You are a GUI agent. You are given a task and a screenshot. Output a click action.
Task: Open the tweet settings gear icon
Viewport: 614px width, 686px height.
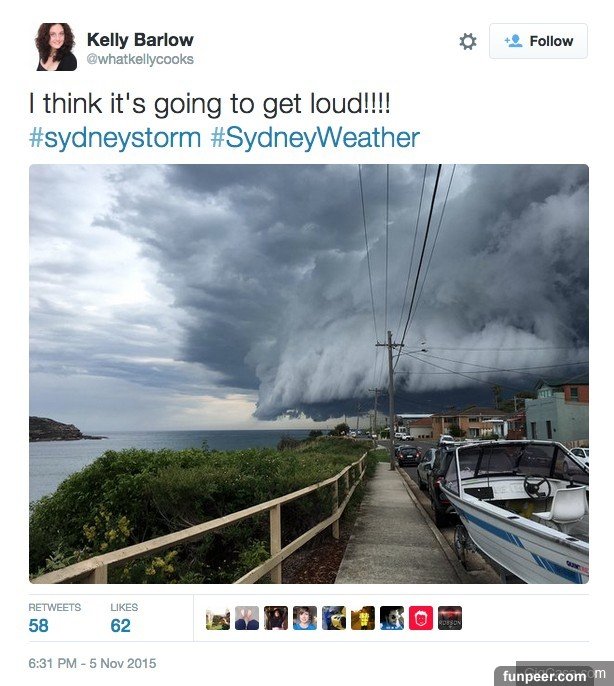pos(467,42)
